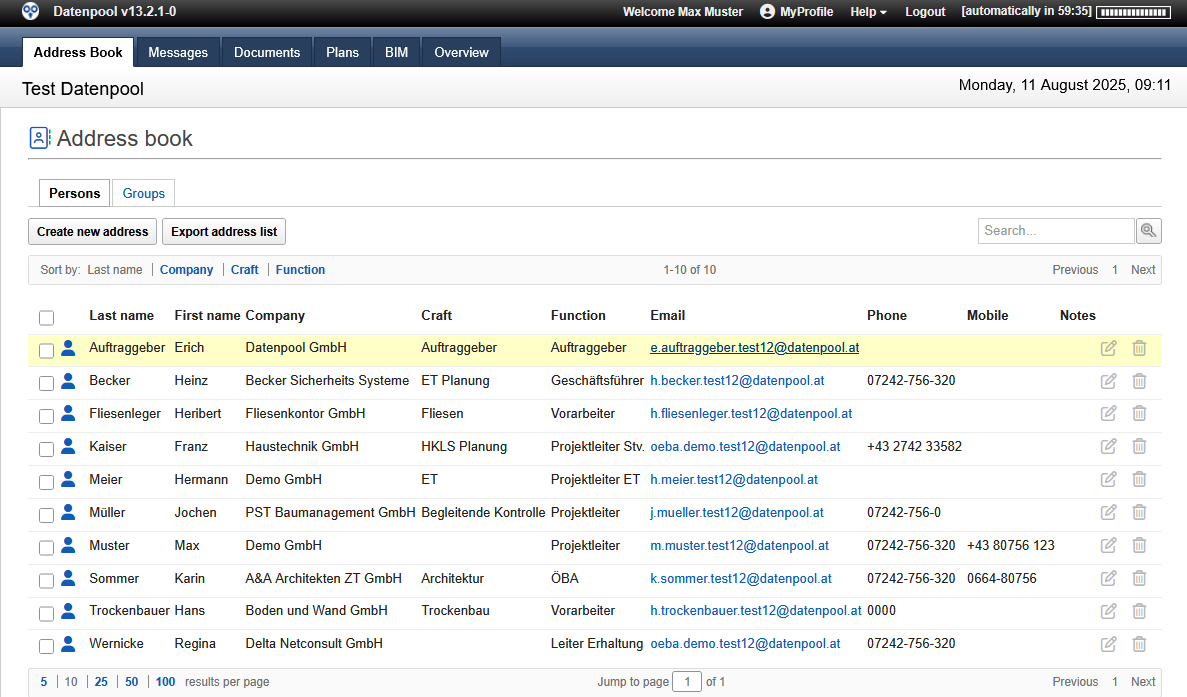Image resolution: width=1187 pixels, height=697 pixels.
Task: Click trash icon for Wernicke row
Action: [x=1139, y=644]
